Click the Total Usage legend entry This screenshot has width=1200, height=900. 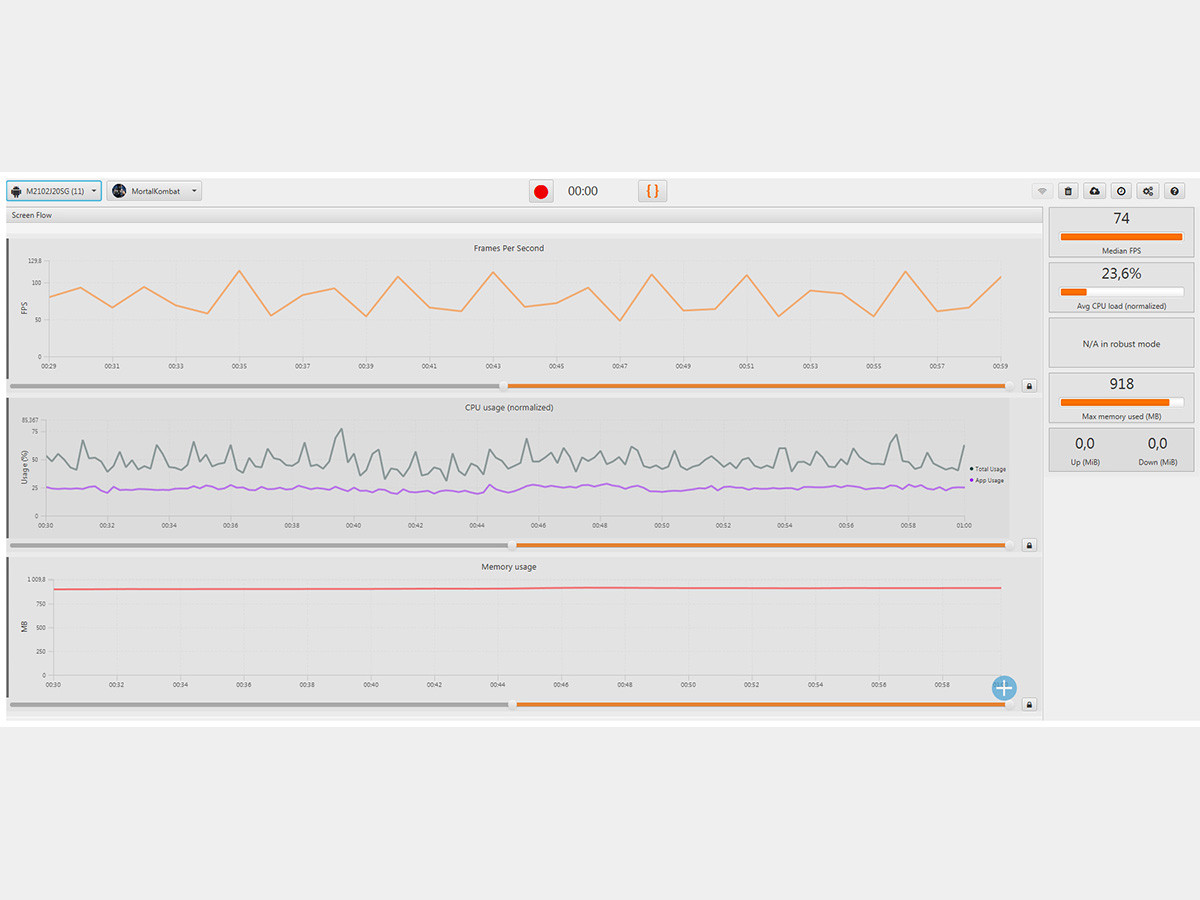pos(988,469)
